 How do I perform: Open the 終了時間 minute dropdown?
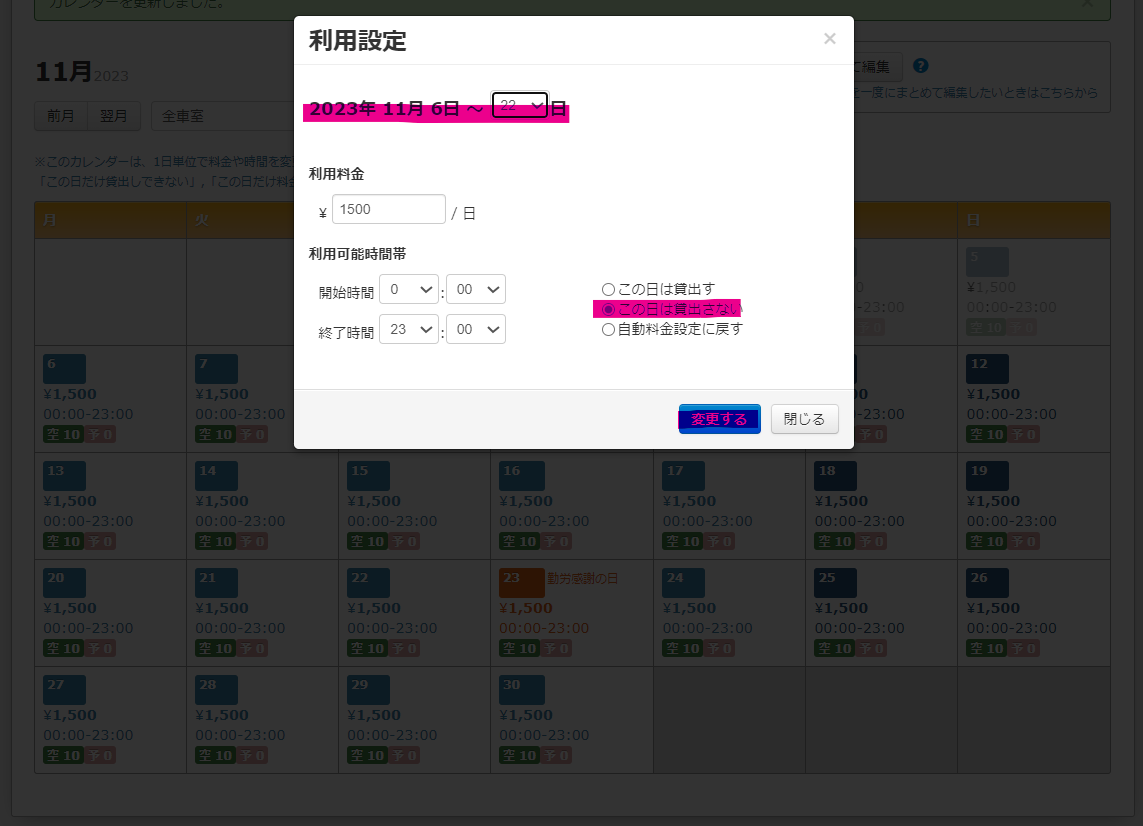[x=476, y=330]
